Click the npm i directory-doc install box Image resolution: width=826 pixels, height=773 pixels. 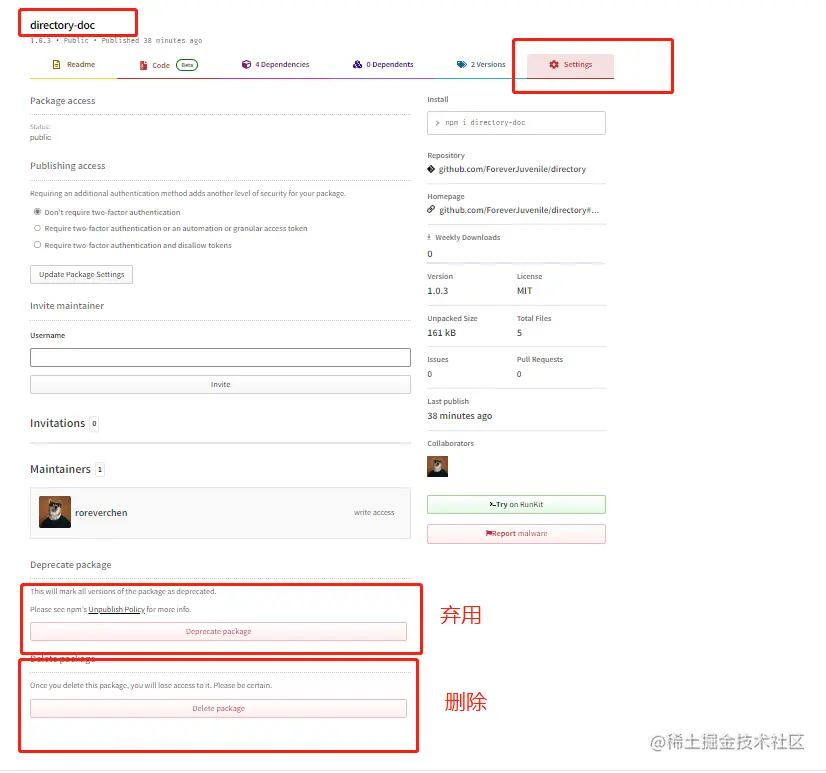(x=516, y=123)
